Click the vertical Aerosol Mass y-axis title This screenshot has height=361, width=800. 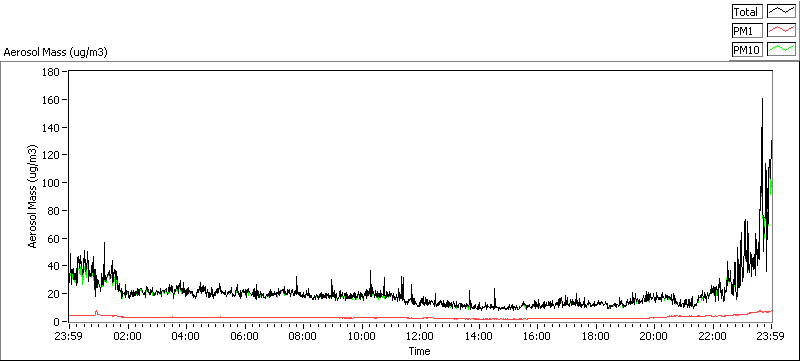coord(33,196)
